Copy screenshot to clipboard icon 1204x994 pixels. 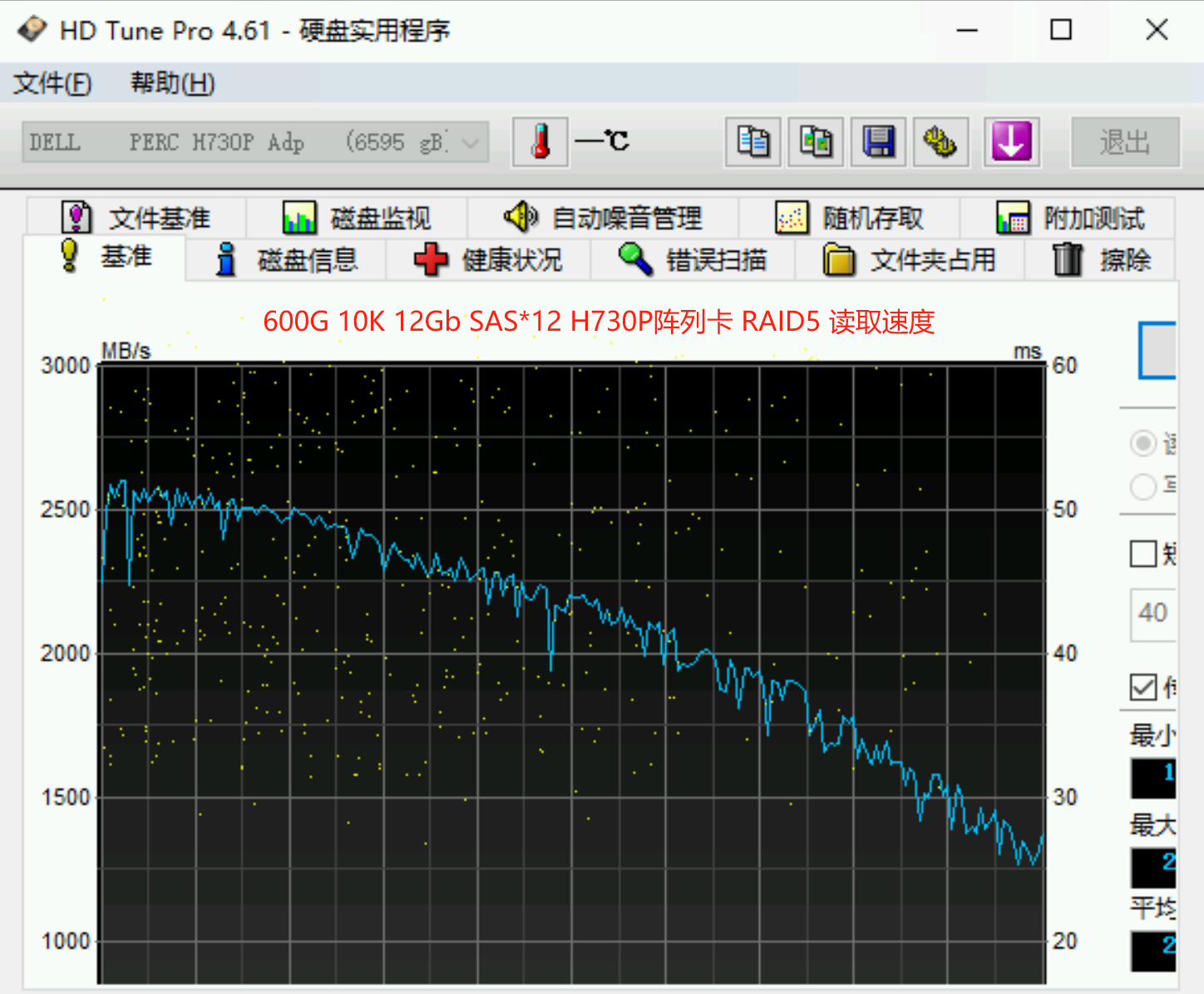tap(816, 142)
